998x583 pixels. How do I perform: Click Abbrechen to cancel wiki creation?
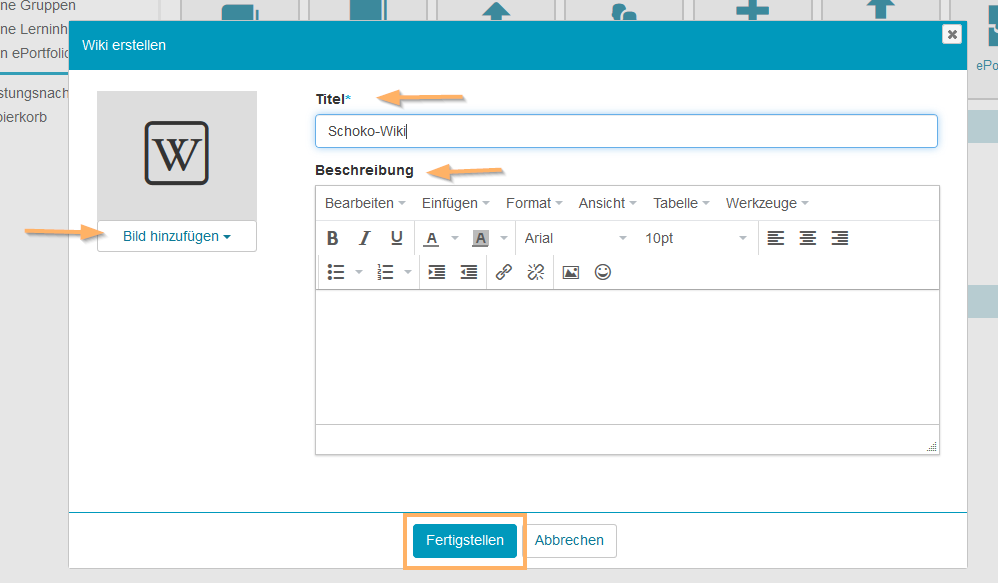569,540
